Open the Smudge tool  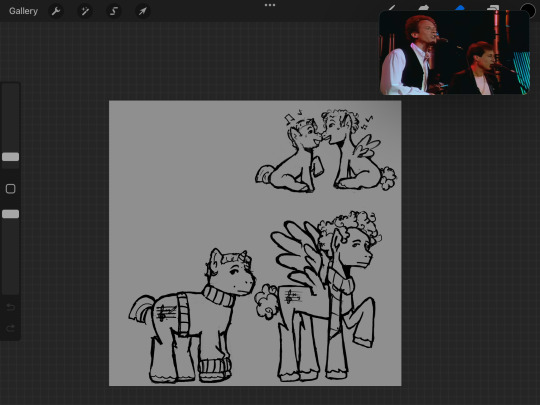(x=424, y=8)
